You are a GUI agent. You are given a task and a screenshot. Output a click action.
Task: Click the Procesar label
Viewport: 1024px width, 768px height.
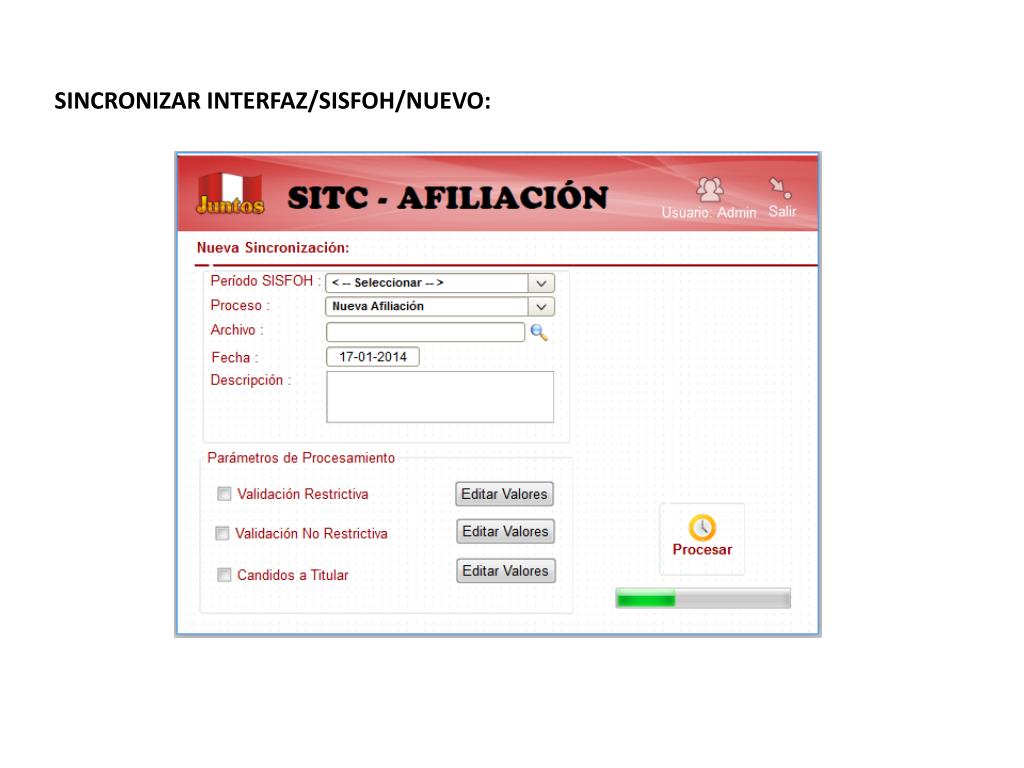coord(702,550)
